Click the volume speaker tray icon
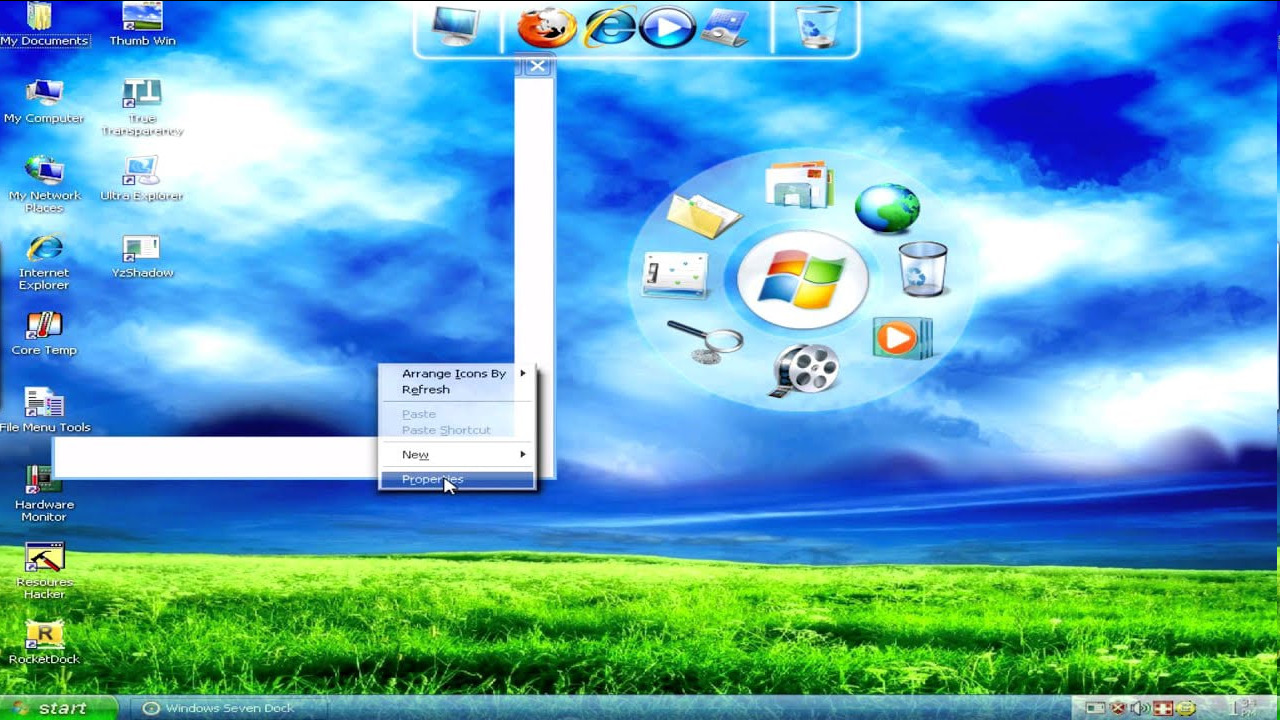The width and height of the screenshot is (1280, 720). pos(1140,709)
